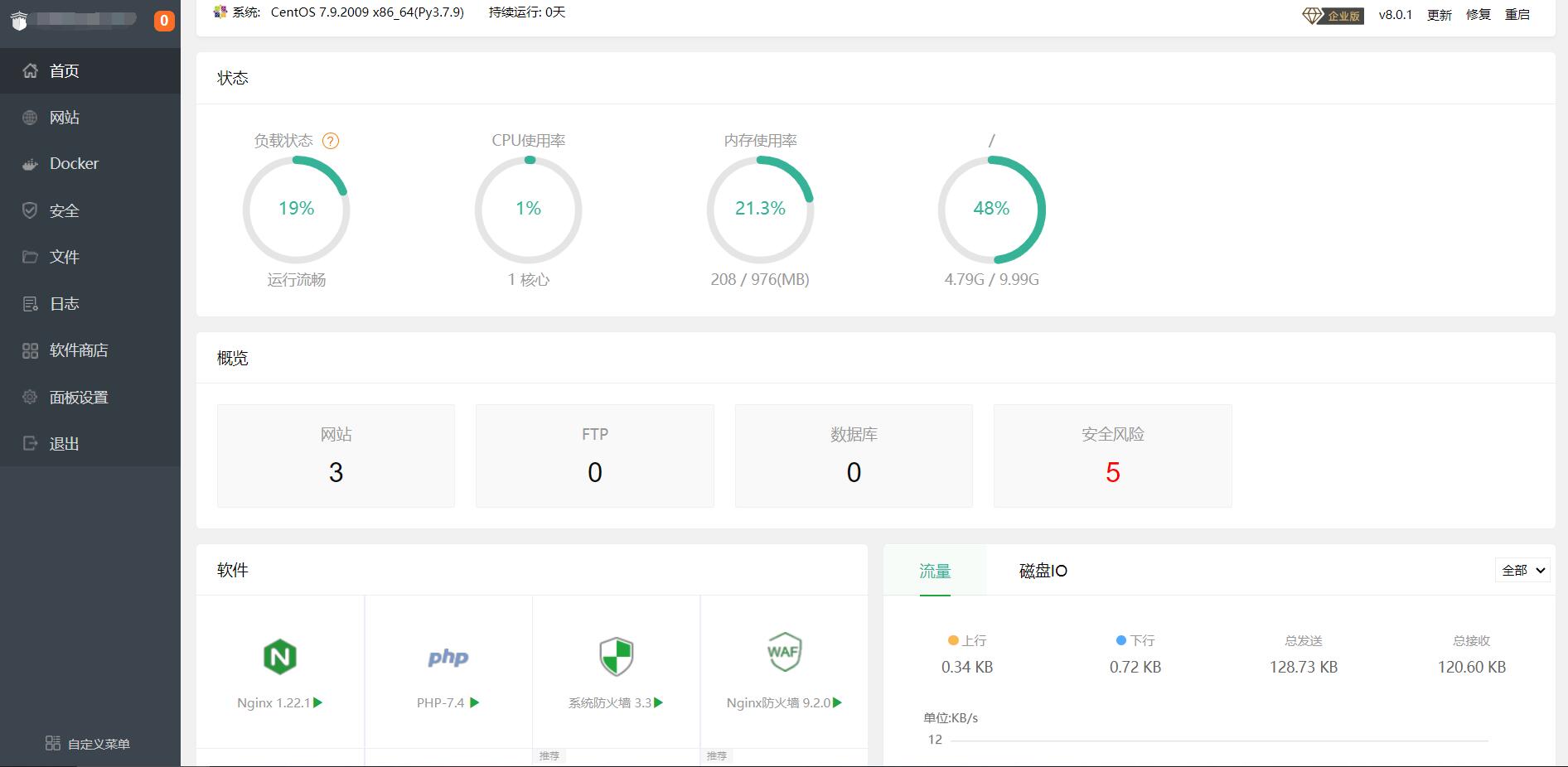Click the 内存使用率 21.3% gauge
Screen dimensions: 1568x767
[760, 210]
